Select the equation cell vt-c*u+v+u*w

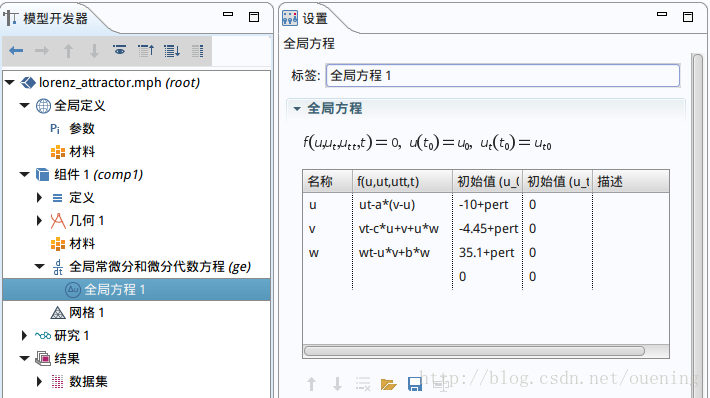point(402,229)
